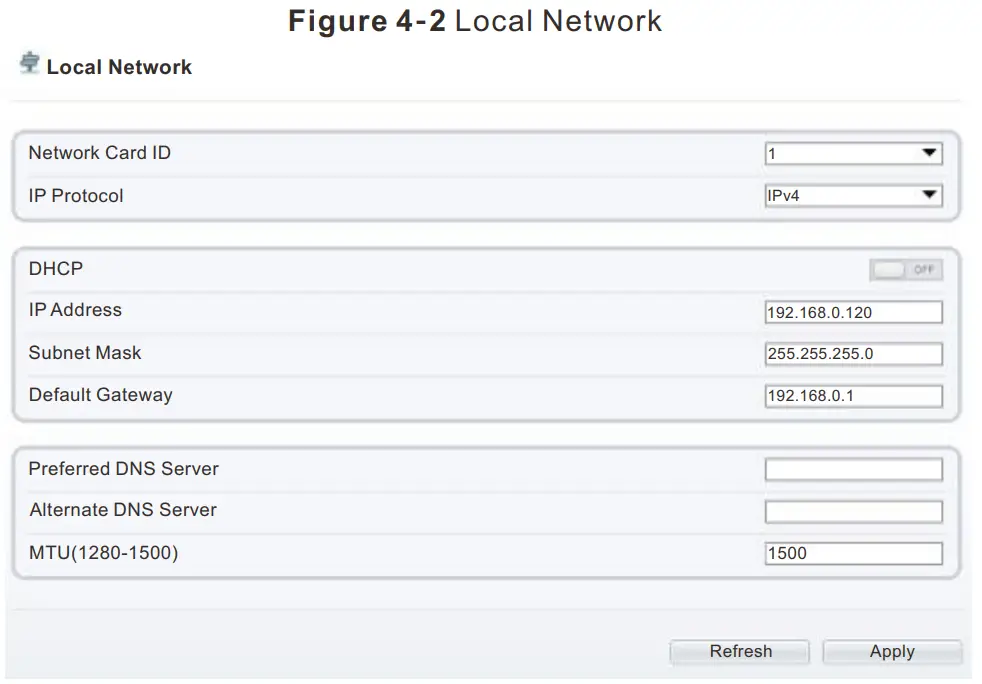
Task: Click the IP Address field
Action: [852, 311]
